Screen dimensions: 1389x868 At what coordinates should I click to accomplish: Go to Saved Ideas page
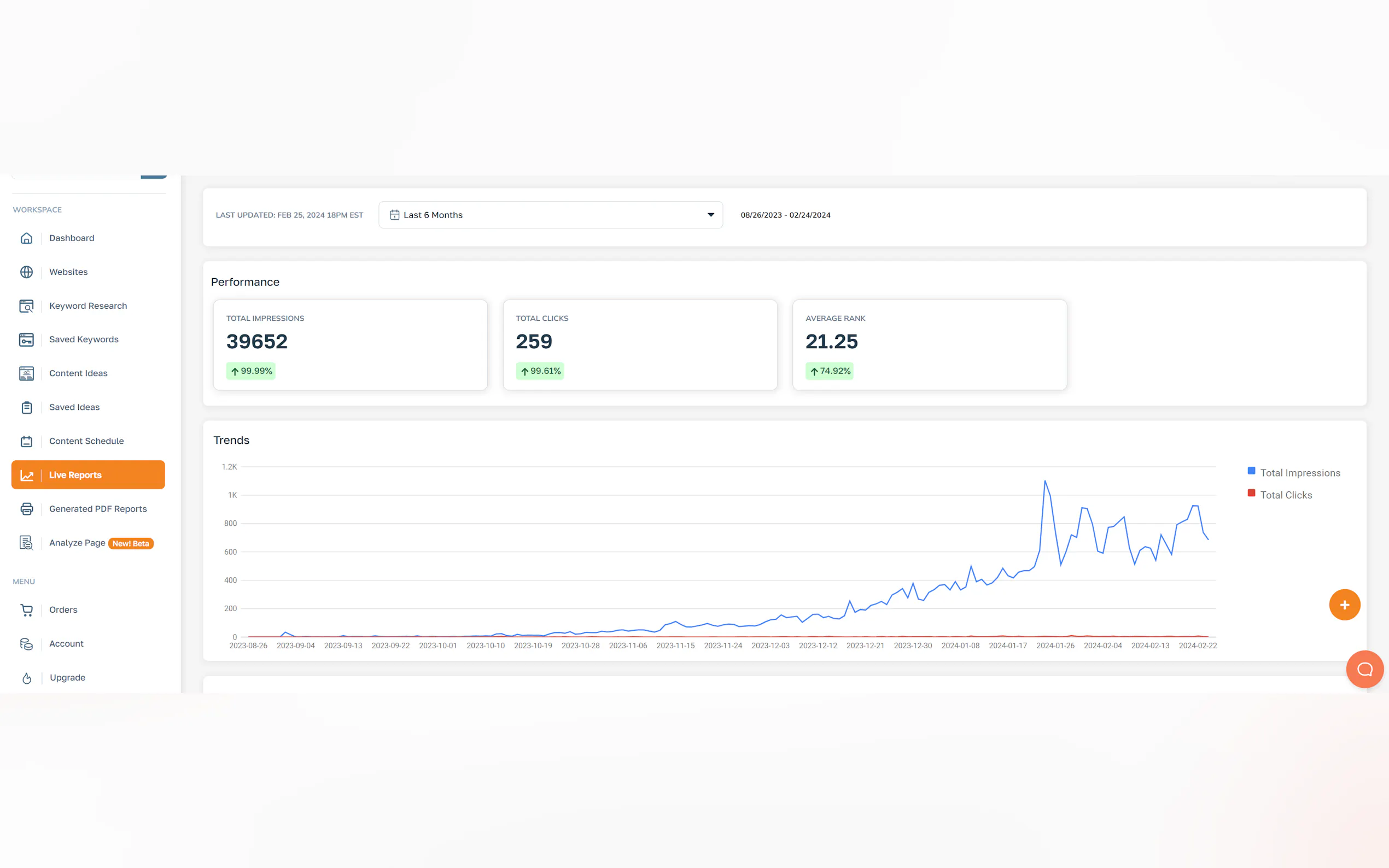point(74,407)
